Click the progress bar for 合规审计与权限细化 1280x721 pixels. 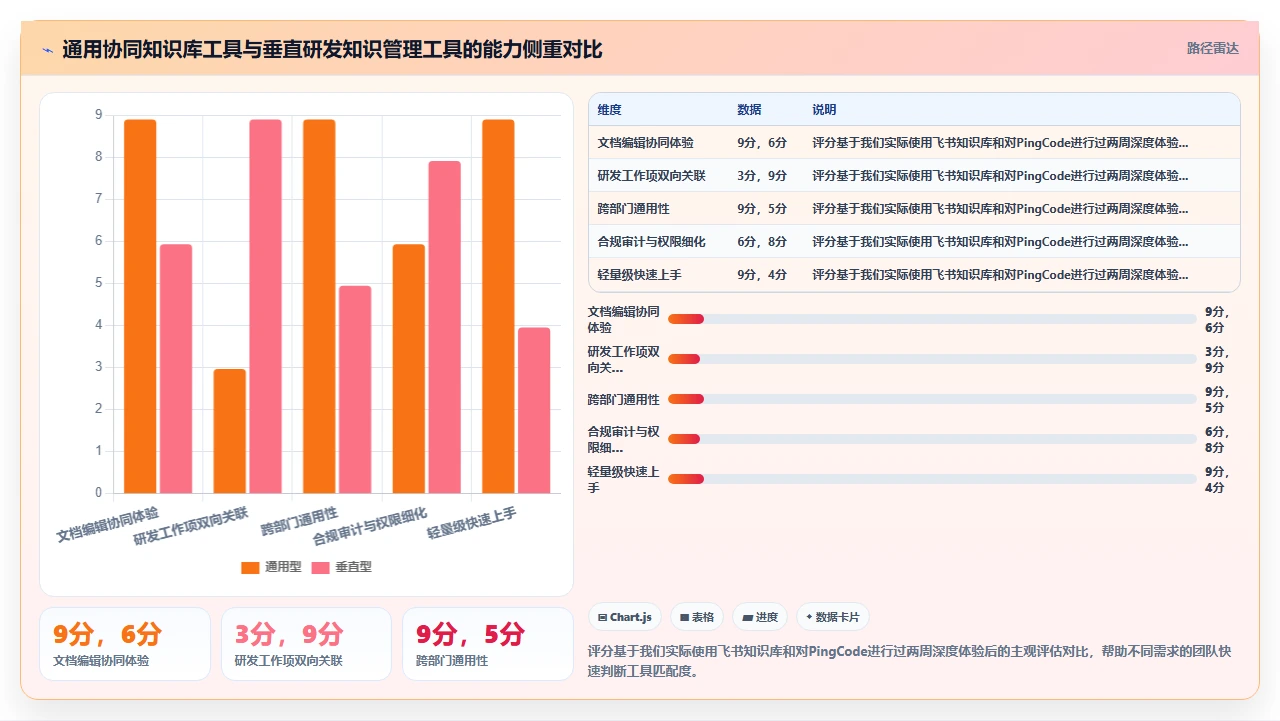pos(932,439)
